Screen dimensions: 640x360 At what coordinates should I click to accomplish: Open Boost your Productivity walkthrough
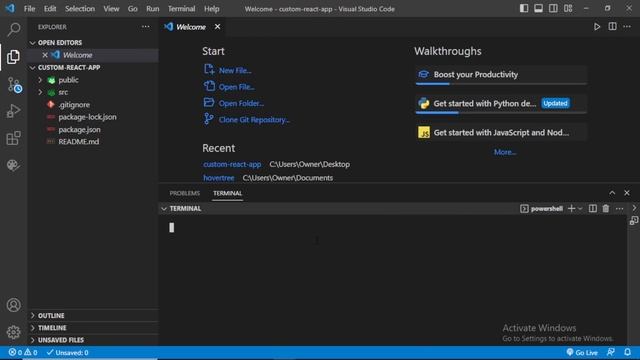(x=501, y=75)
